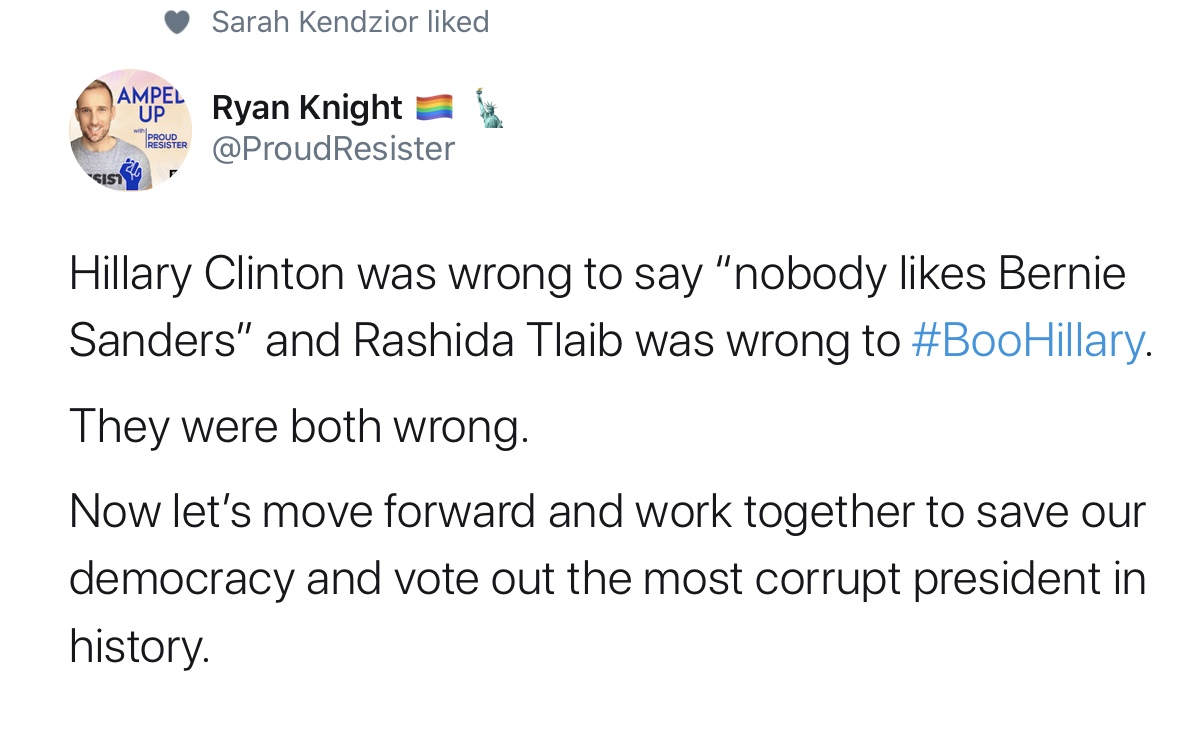Click the blue raised fist in avatar
Image resolution: width=1198 pixels, height=746 pixels.
click(131, 174)
